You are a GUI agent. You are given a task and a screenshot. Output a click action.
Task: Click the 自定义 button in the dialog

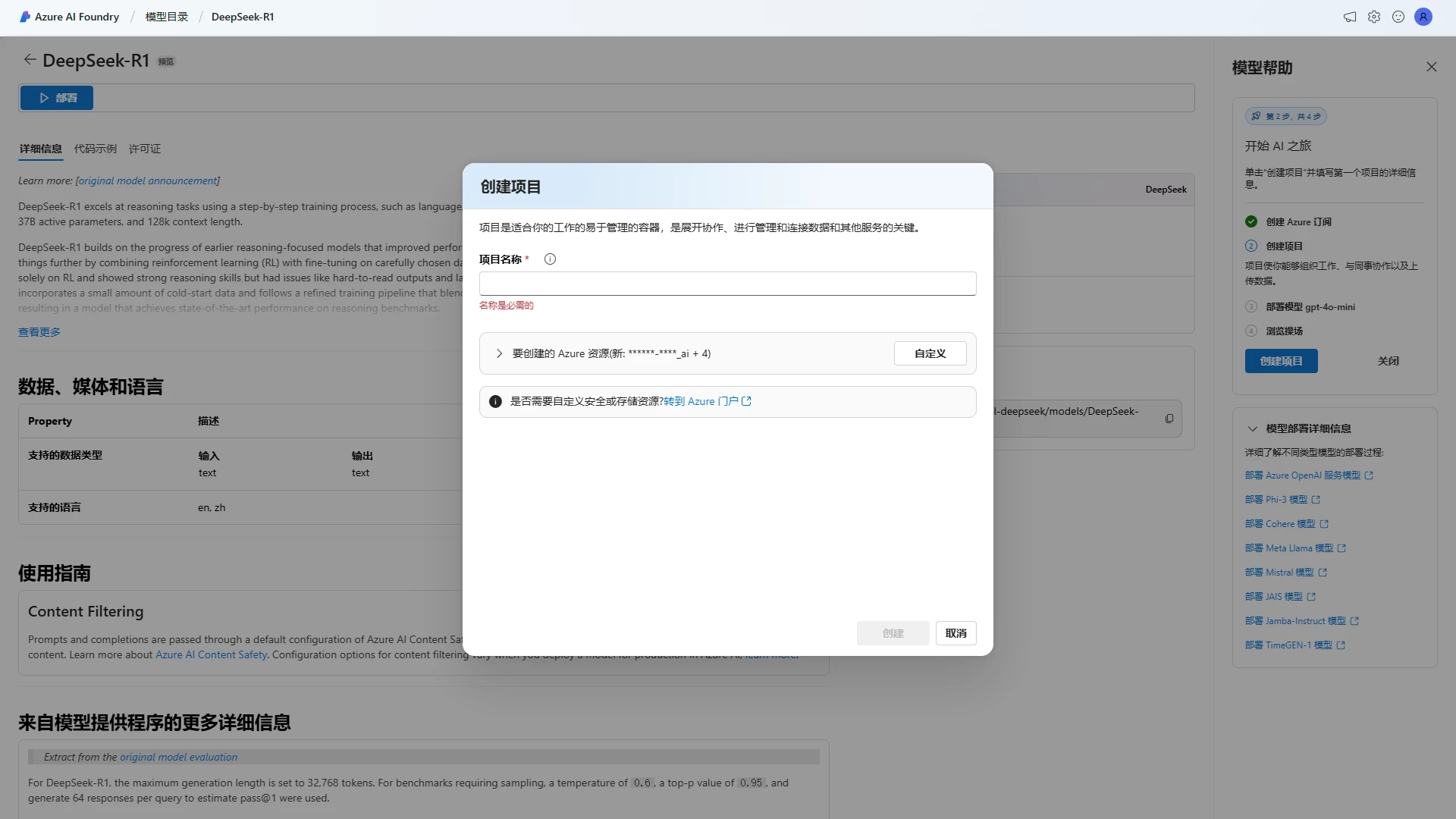(930, 353)
